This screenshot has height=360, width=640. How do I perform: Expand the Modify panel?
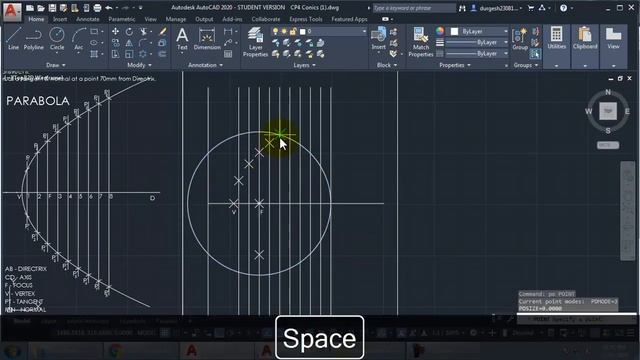139,65
